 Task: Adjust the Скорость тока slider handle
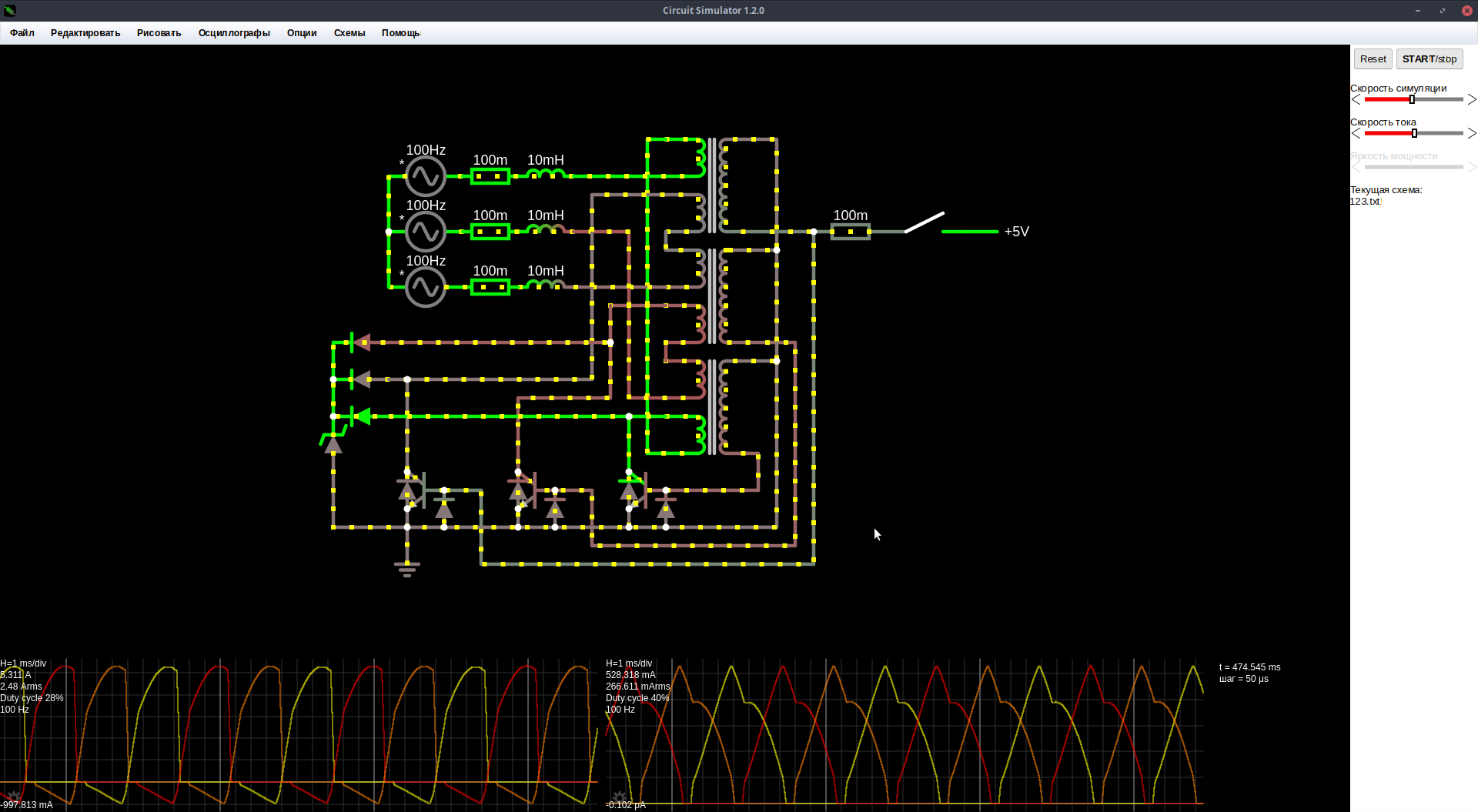pos(1414,133)
